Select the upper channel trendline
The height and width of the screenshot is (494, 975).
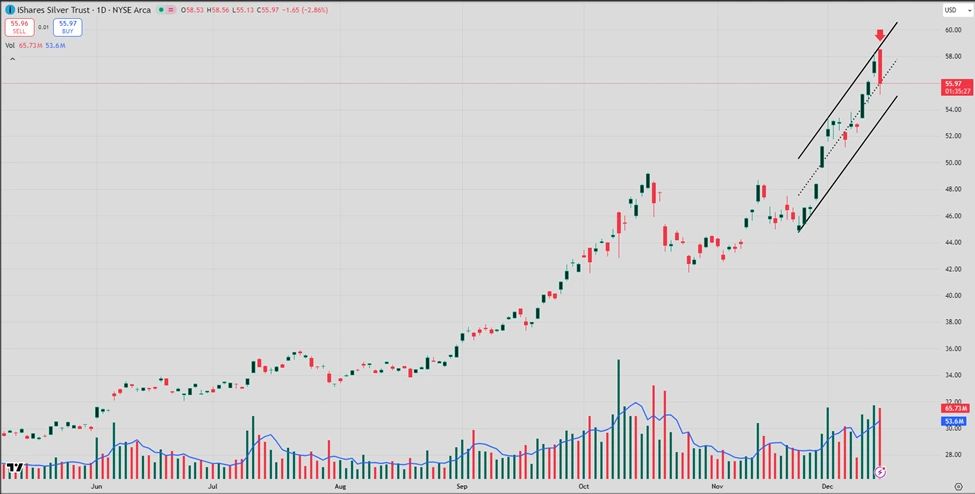click(x=850, y=90)
